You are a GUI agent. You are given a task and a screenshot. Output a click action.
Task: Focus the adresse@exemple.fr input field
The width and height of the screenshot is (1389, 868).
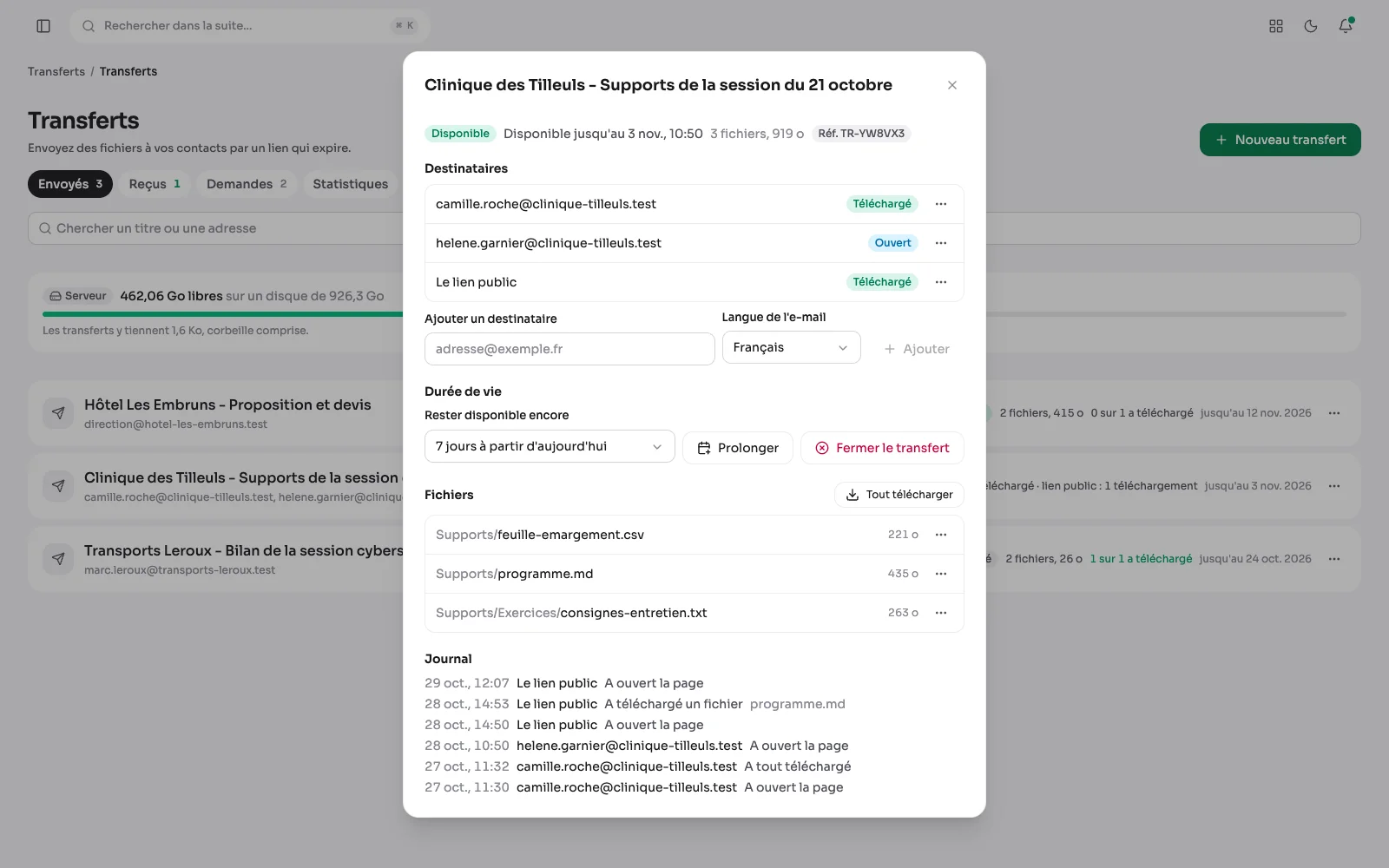coord(569,349)
